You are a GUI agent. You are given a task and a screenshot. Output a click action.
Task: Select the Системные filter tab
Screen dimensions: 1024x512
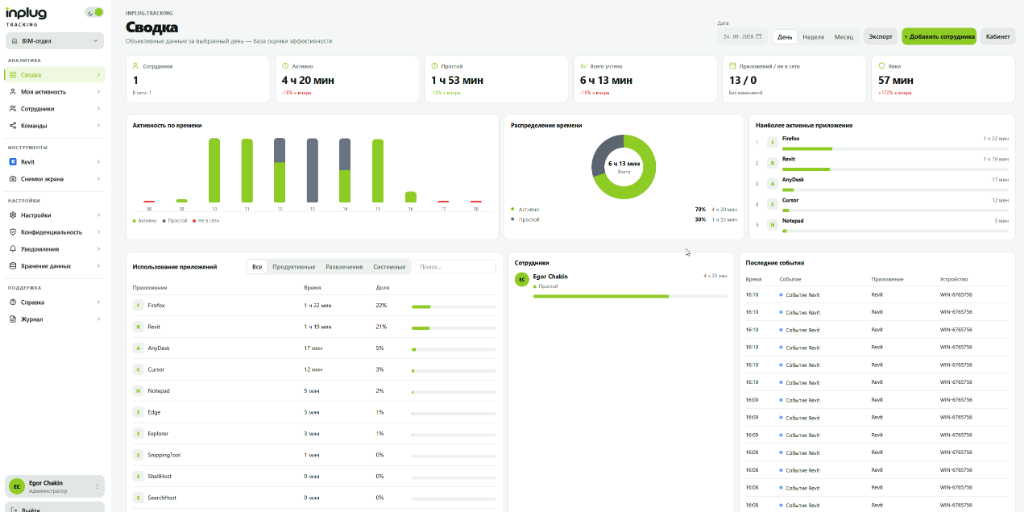pyautogui.click(x=389, y=267)
